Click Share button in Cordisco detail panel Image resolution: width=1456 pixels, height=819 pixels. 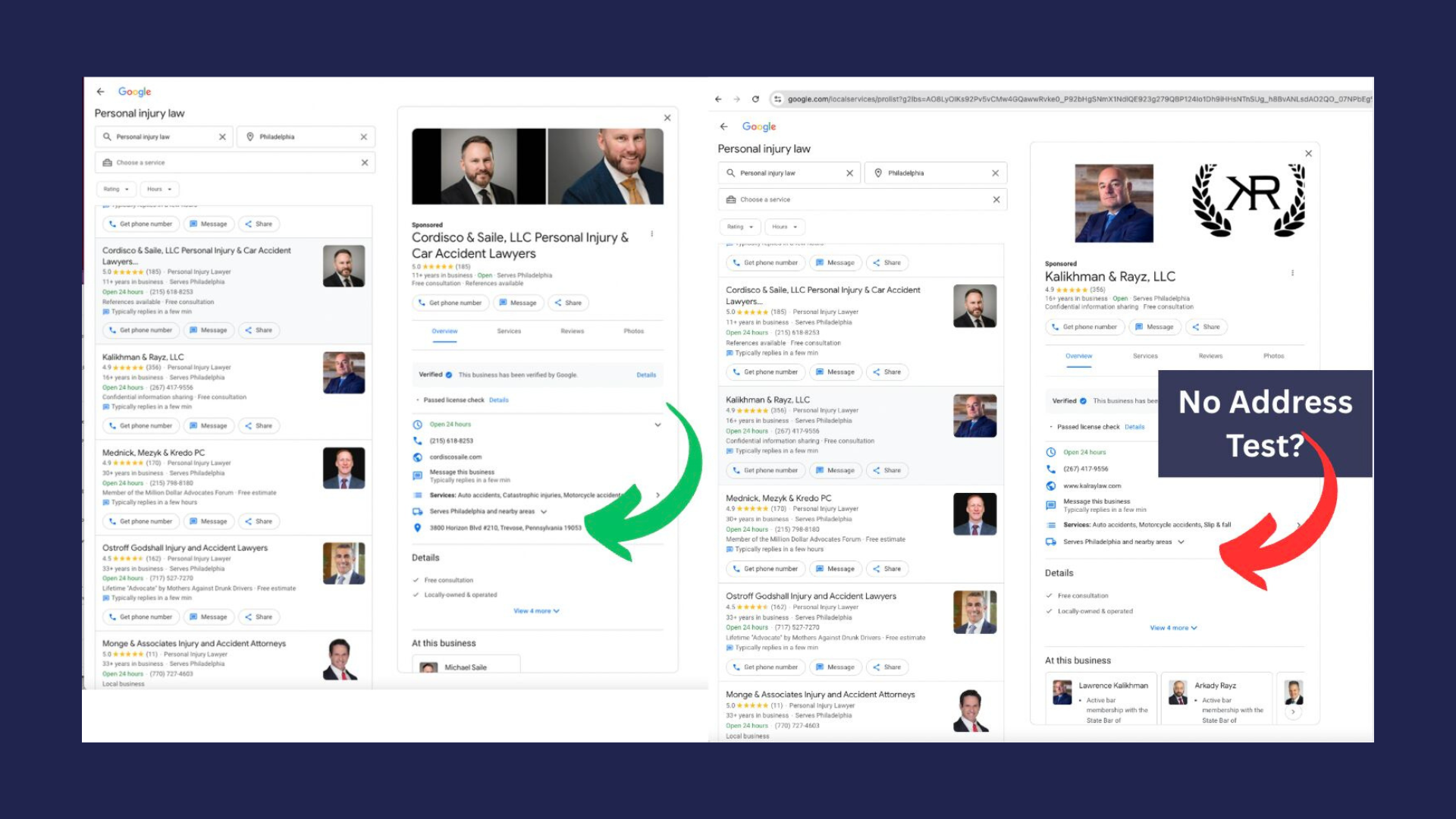point(568,303)
